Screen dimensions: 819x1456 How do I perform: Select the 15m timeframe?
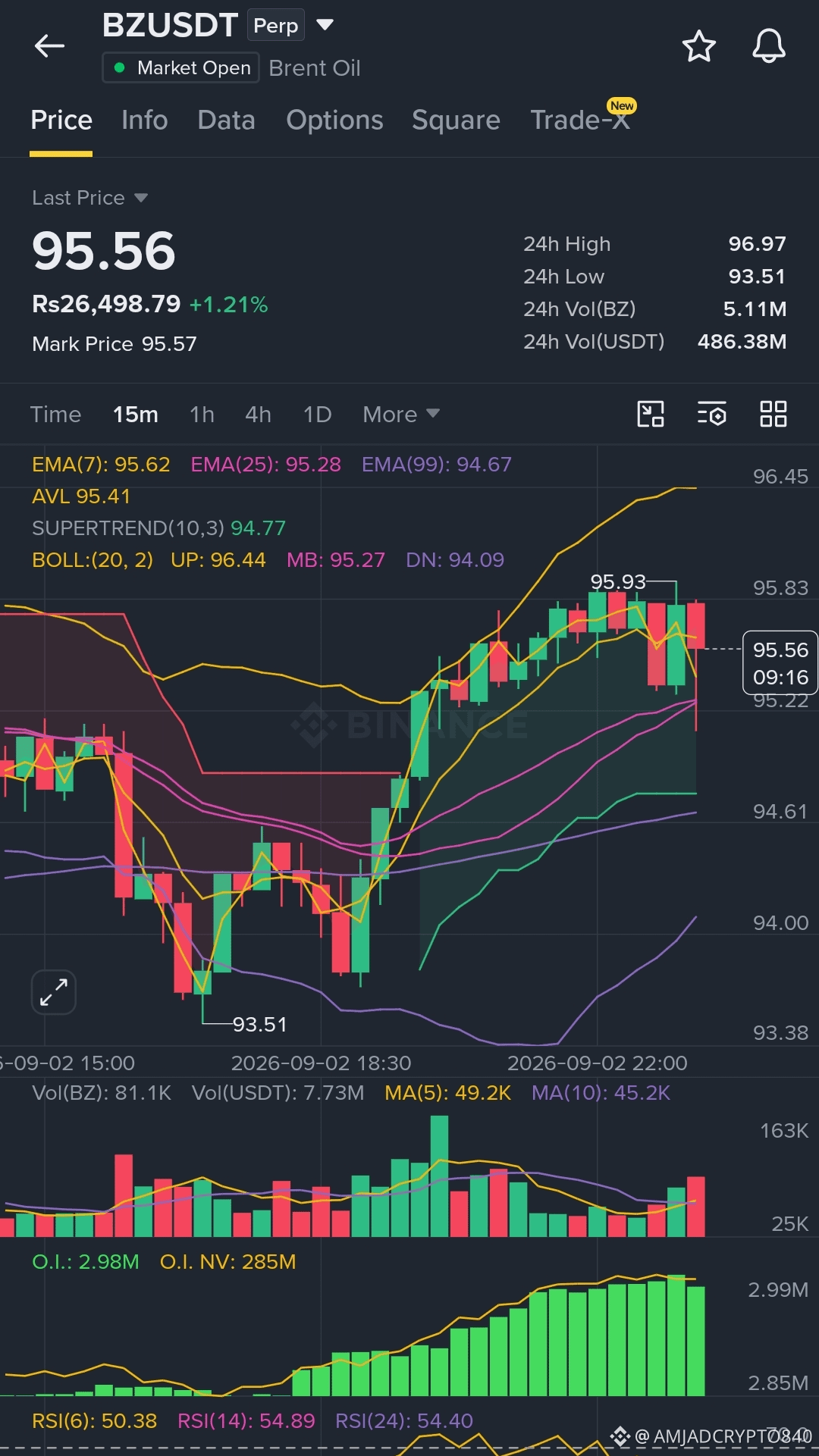[x=136, y=415]
